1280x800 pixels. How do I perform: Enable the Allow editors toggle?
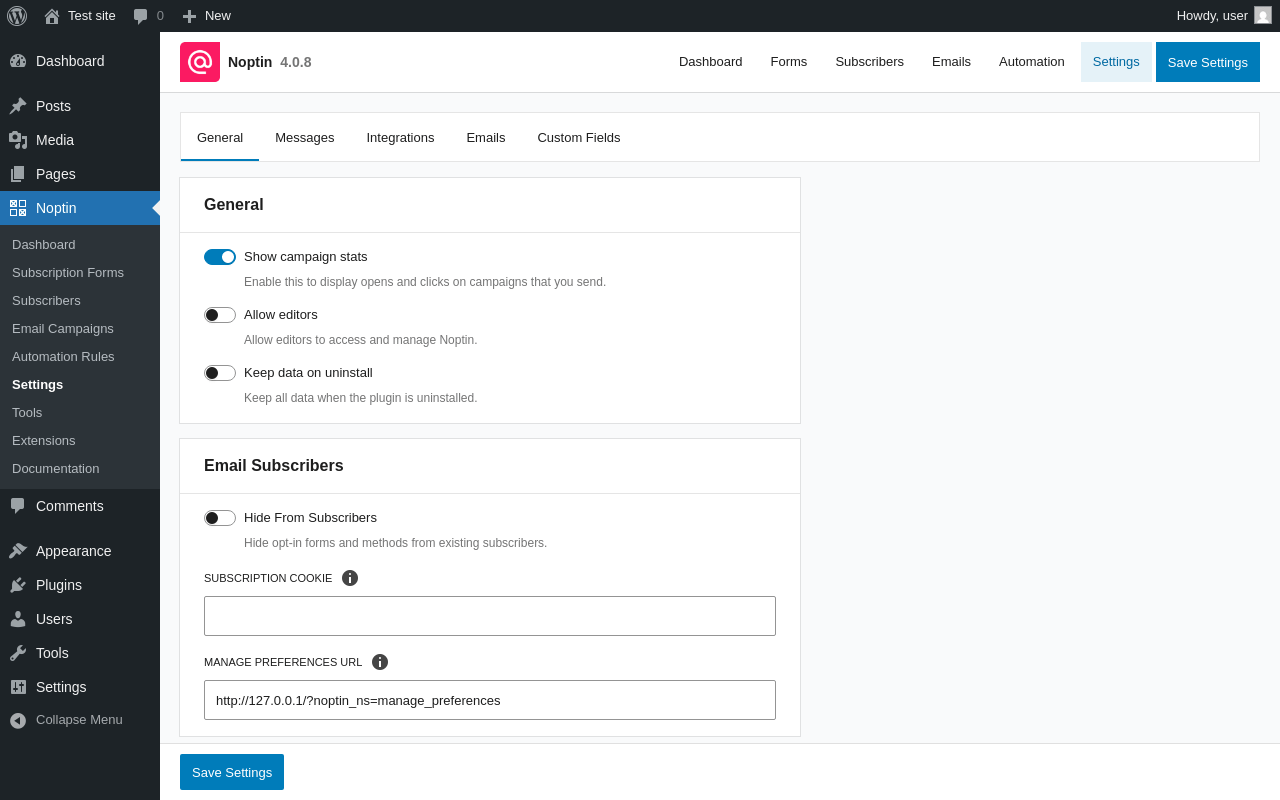(220, 315)
